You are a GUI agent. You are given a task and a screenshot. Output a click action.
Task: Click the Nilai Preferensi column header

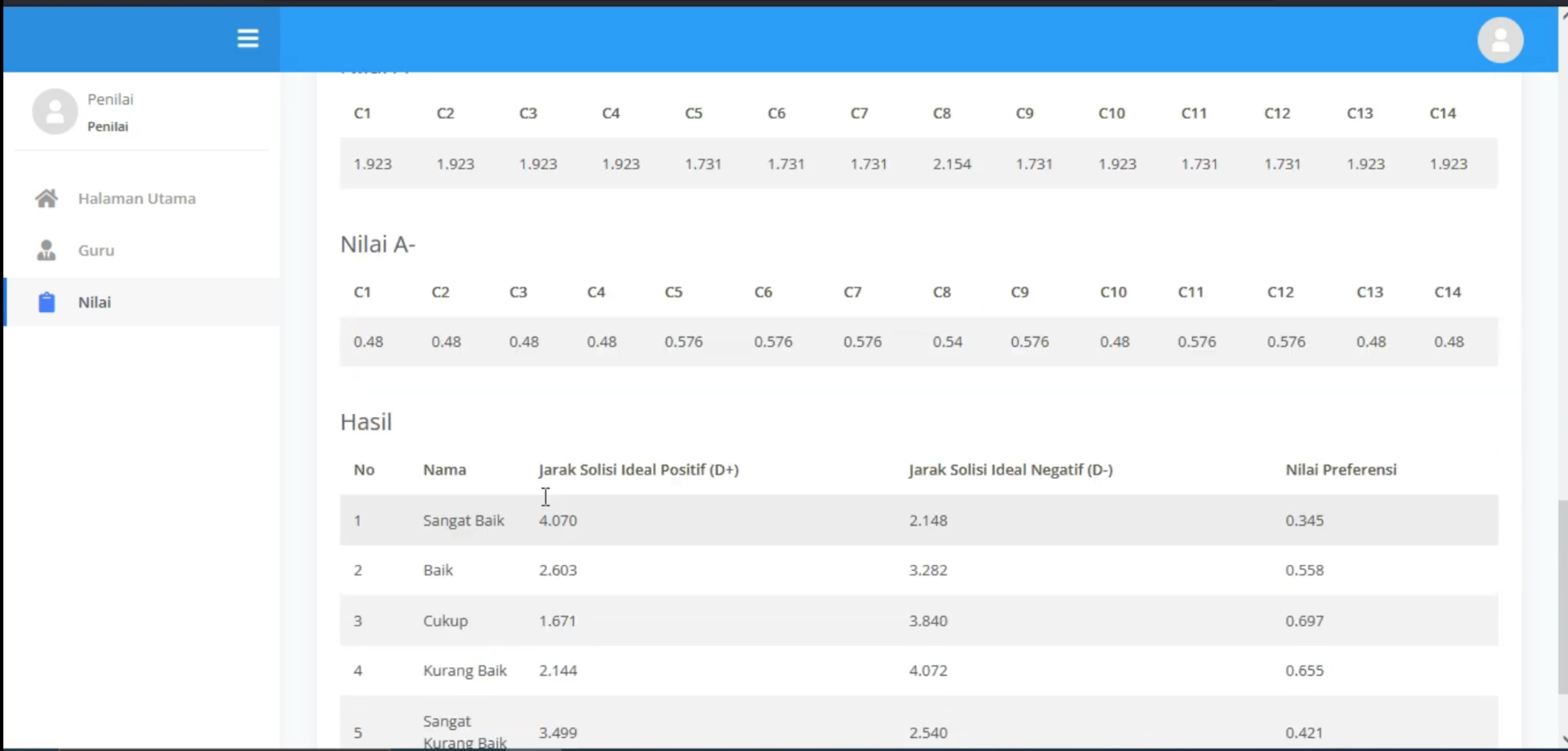1341,470
